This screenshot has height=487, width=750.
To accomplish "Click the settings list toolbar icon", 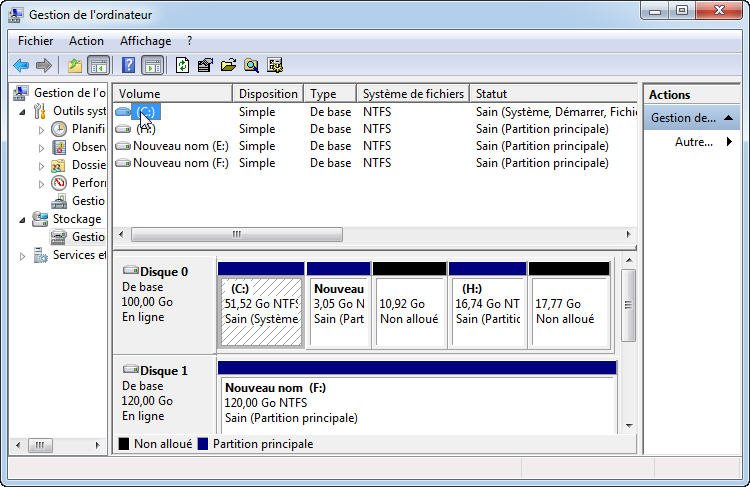I will point(275,65).
